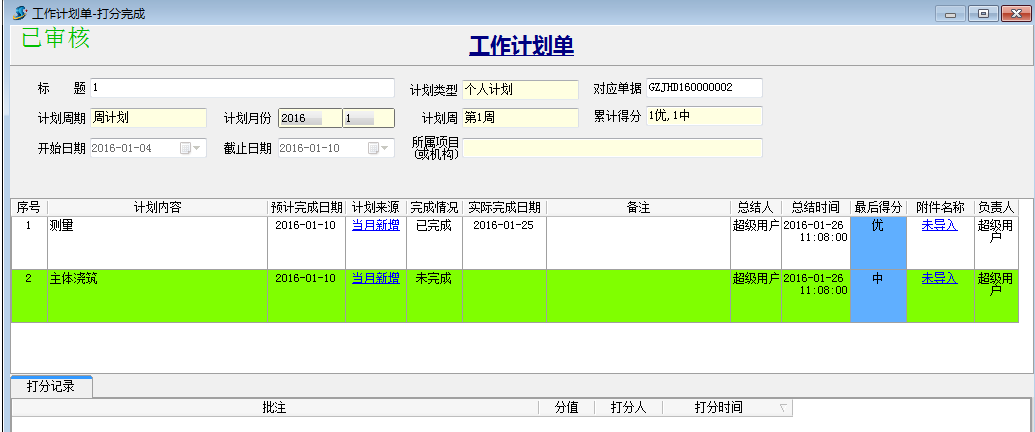Click 未导入 attachment link for 主体浇筑 row
The width and height of the screenshot is (1035, 432).
[x=939, y=278]
